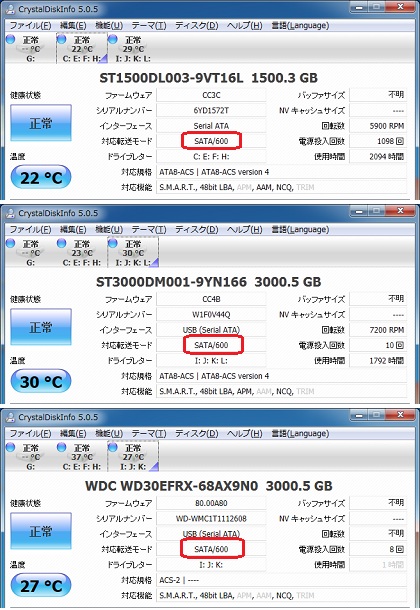The width and height of the screenshot is (420, 610).
Task: Click the 22 °C temperature button
Action: [41, 178]
